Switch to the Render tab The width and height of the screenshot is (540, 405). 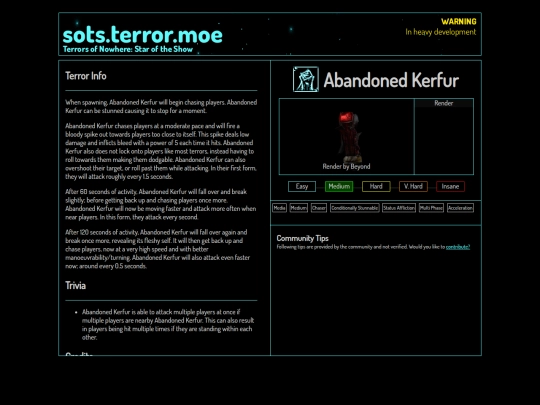coord(444,103)
